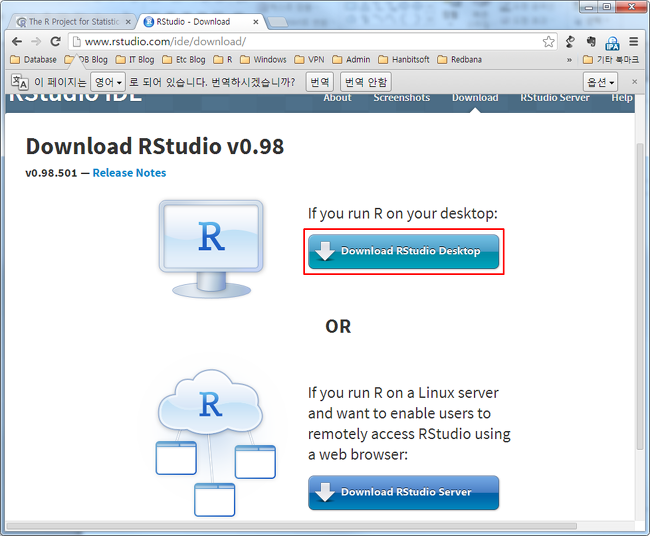Click the 번역 translate button

320,82
